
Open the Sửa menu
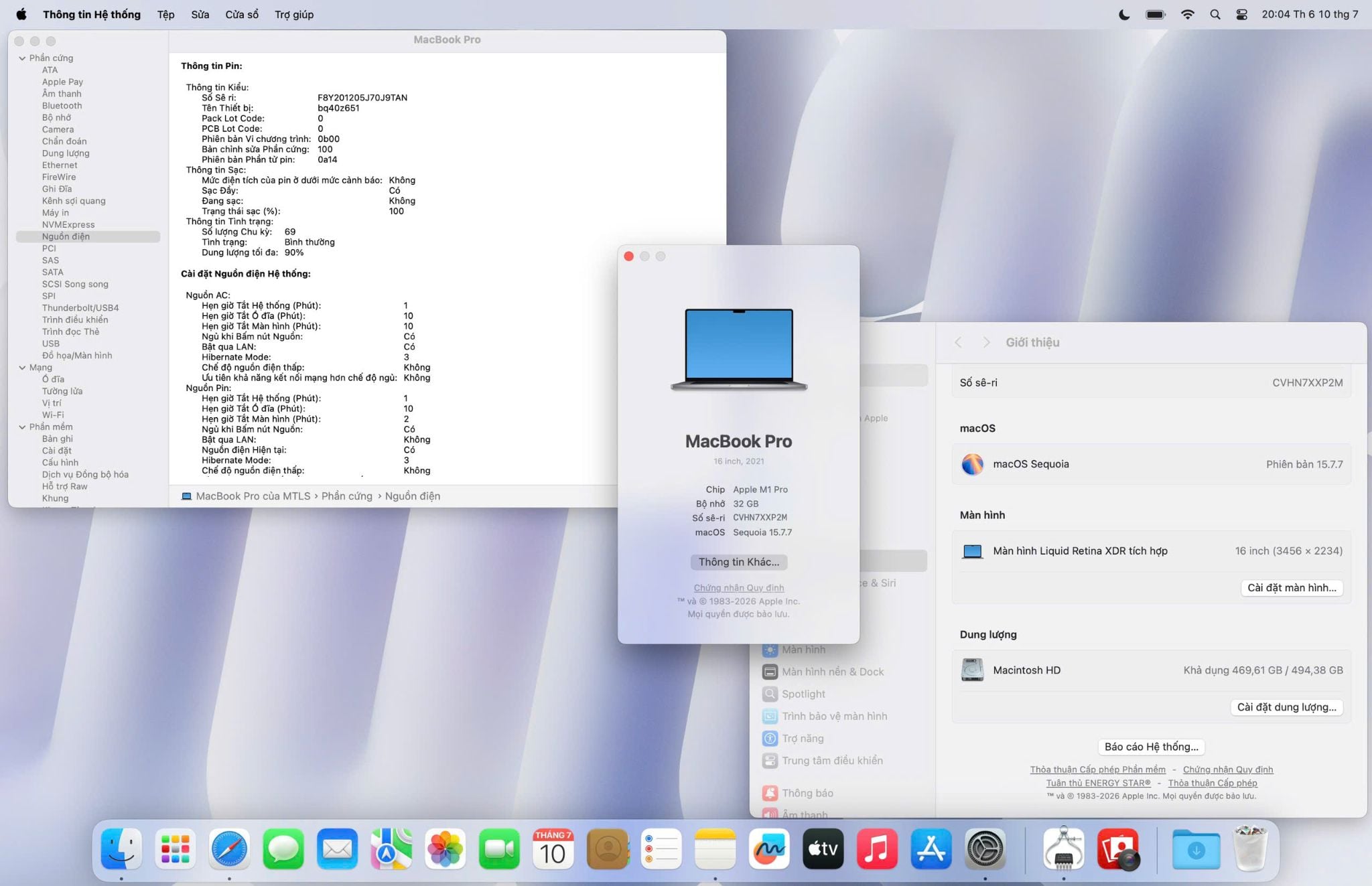(200, 14)
